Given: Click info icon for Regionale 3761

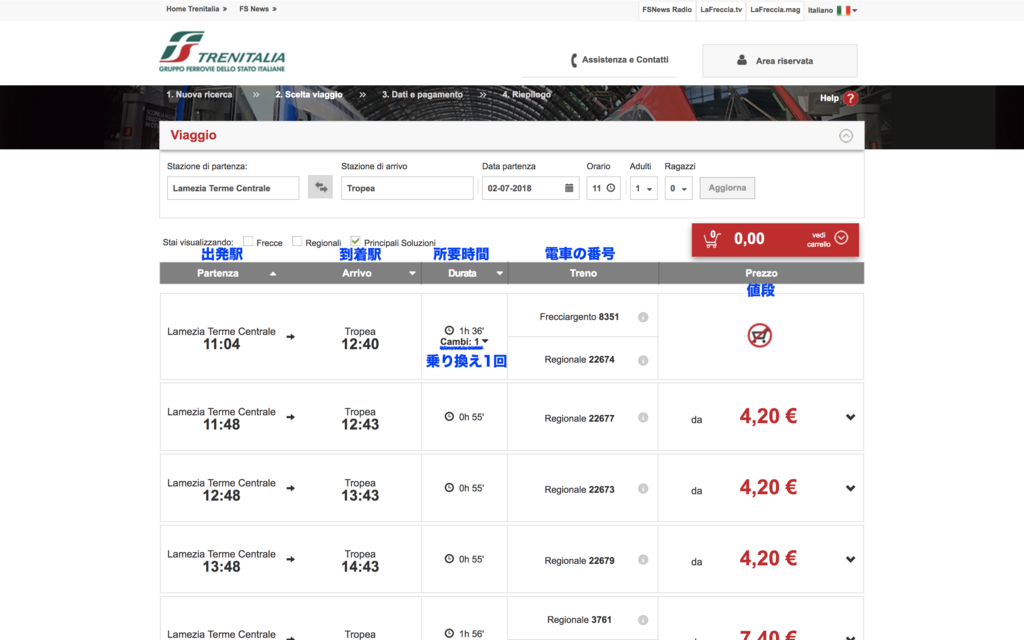Looking at the screenshot, I should click(643, 620).
